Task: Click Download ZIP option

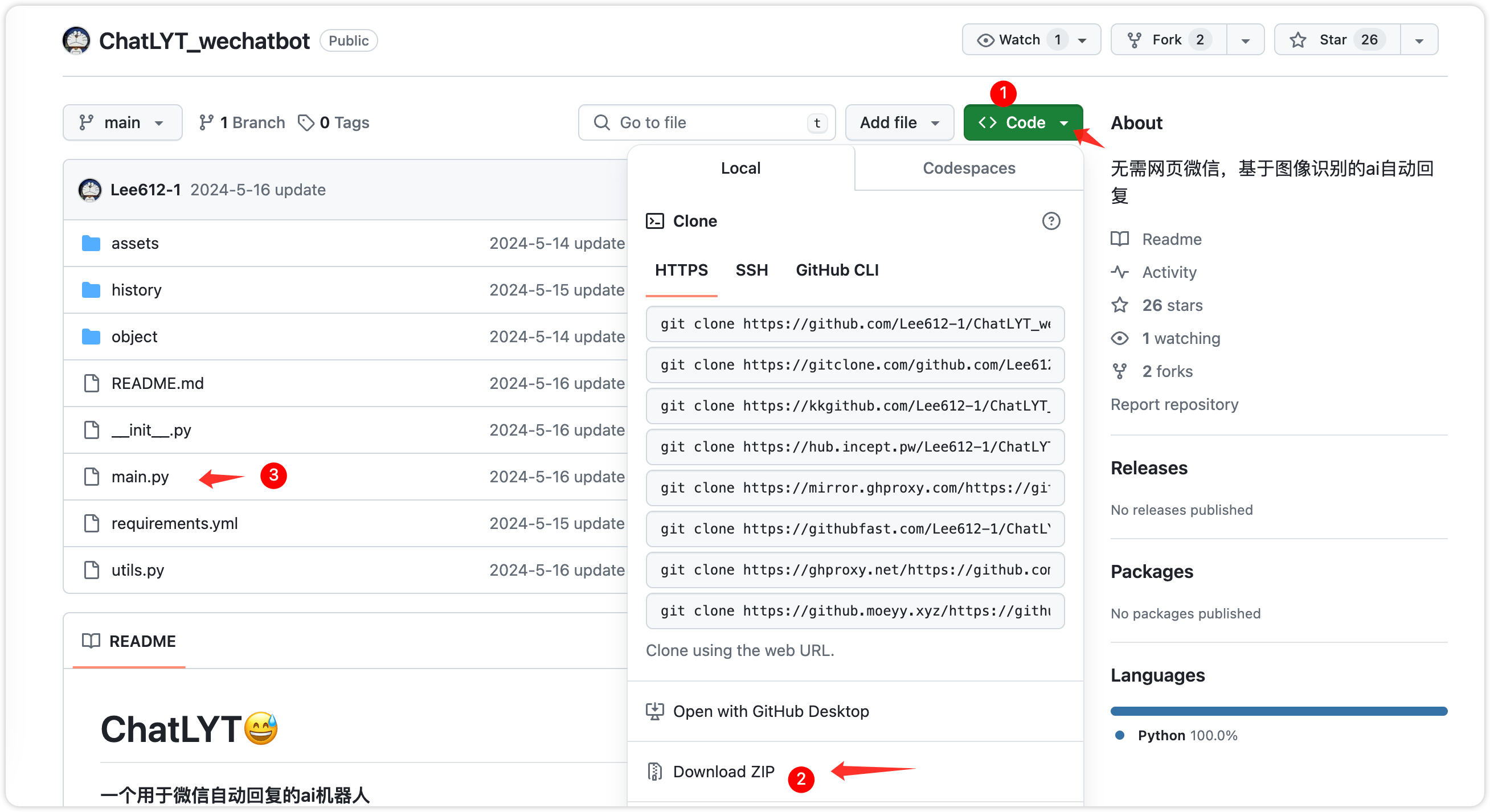Action: (x=721, y=772)
